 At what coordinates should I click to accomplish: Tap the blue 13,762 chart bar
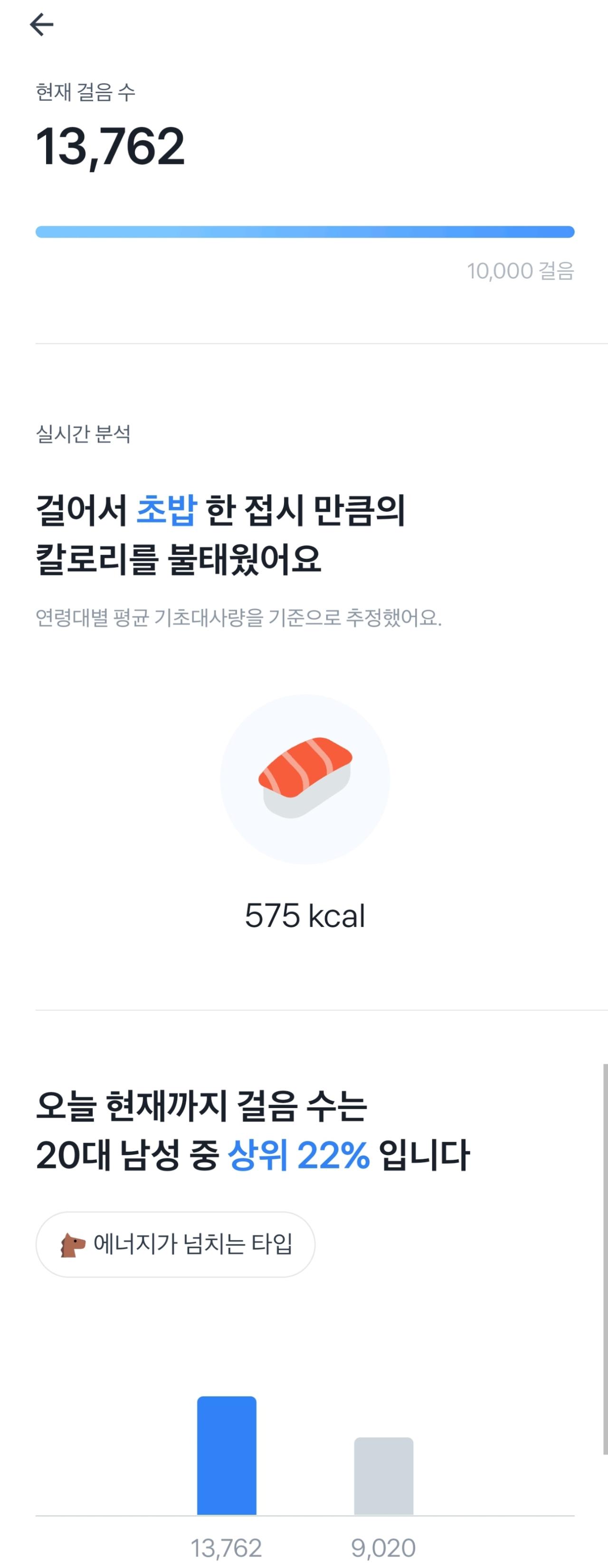coord(227,1455)
